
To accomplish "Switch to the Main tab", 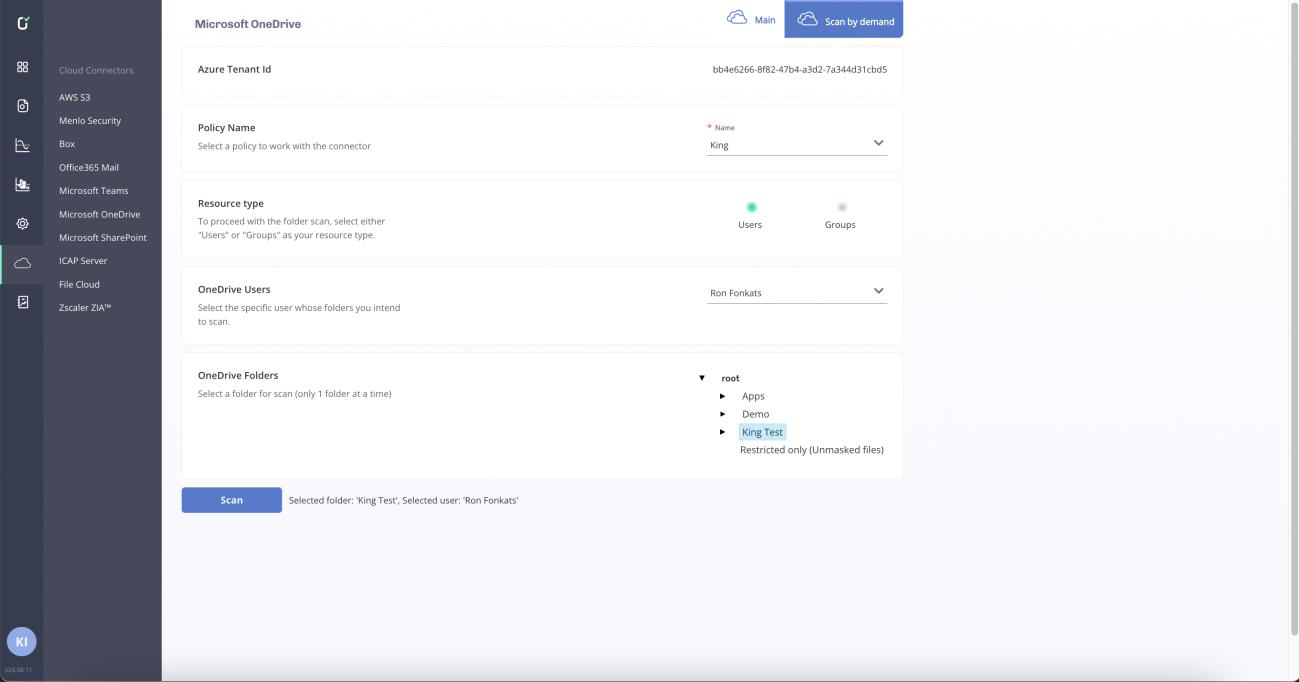I will (751, 19).
